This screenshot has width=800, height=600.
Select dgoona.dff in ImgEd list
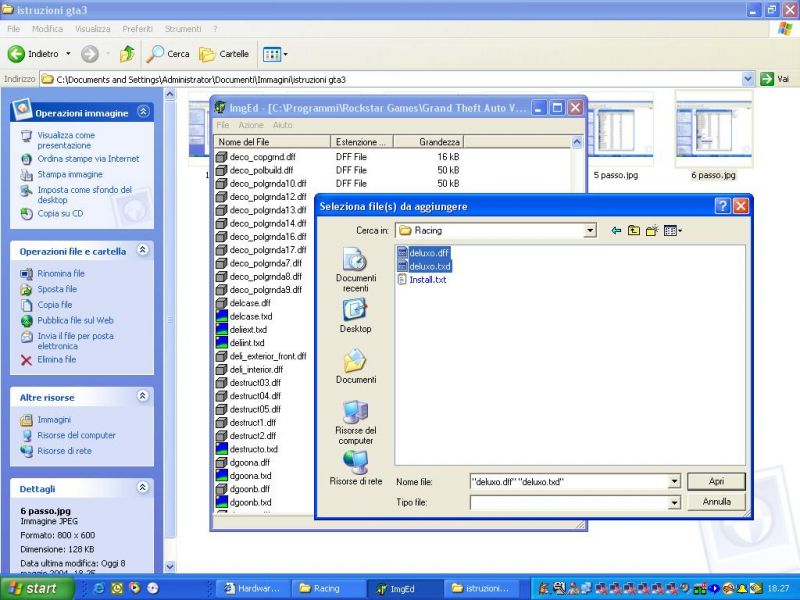(x=249, y=462)
